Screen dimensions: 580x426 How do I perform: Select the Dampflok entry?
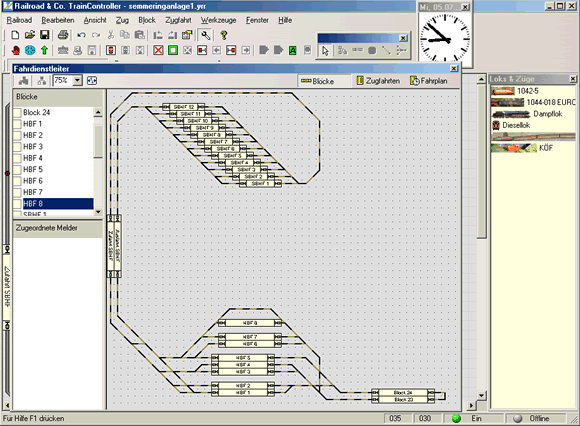point(527,114)
